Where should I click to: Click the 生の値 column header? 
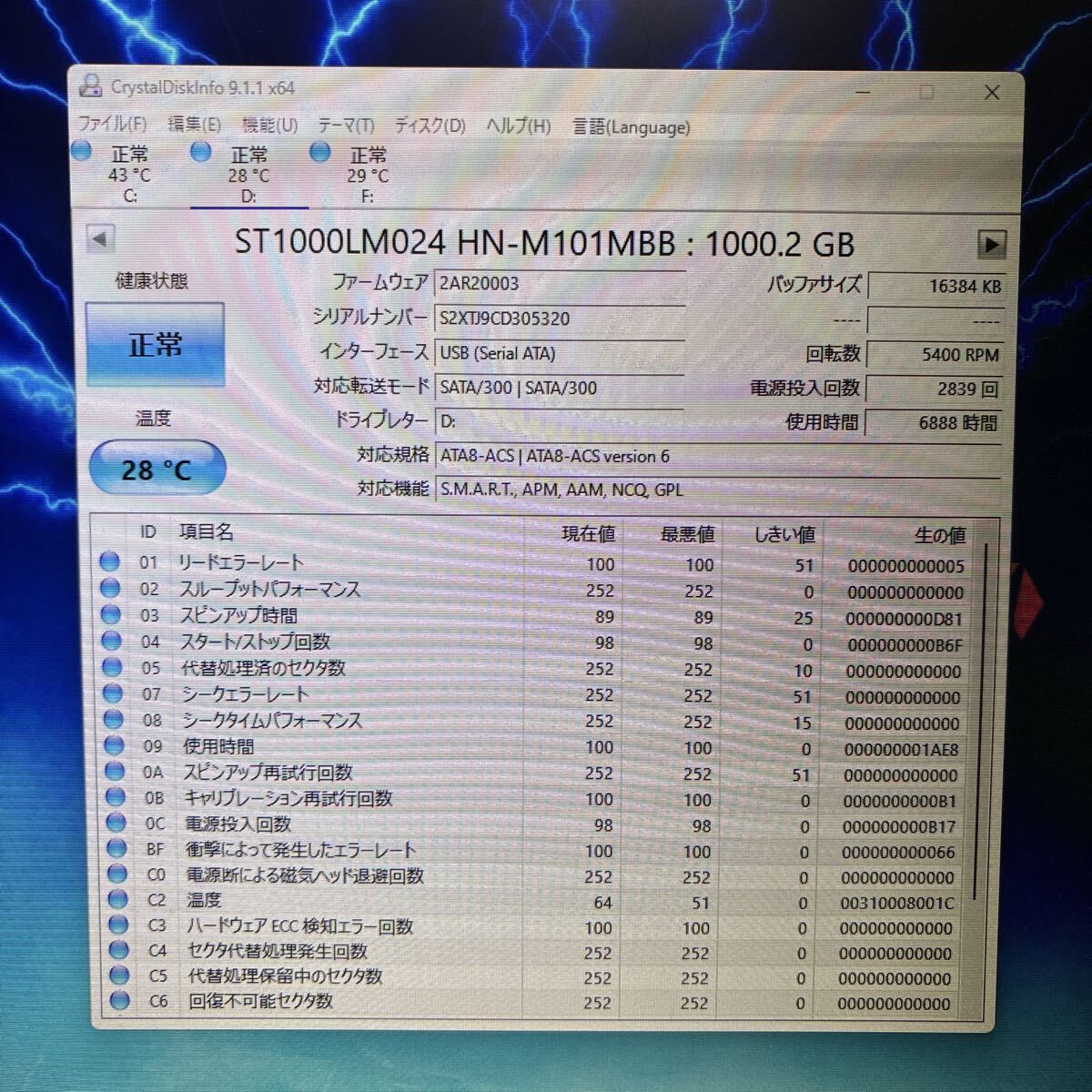coord(940,536)
